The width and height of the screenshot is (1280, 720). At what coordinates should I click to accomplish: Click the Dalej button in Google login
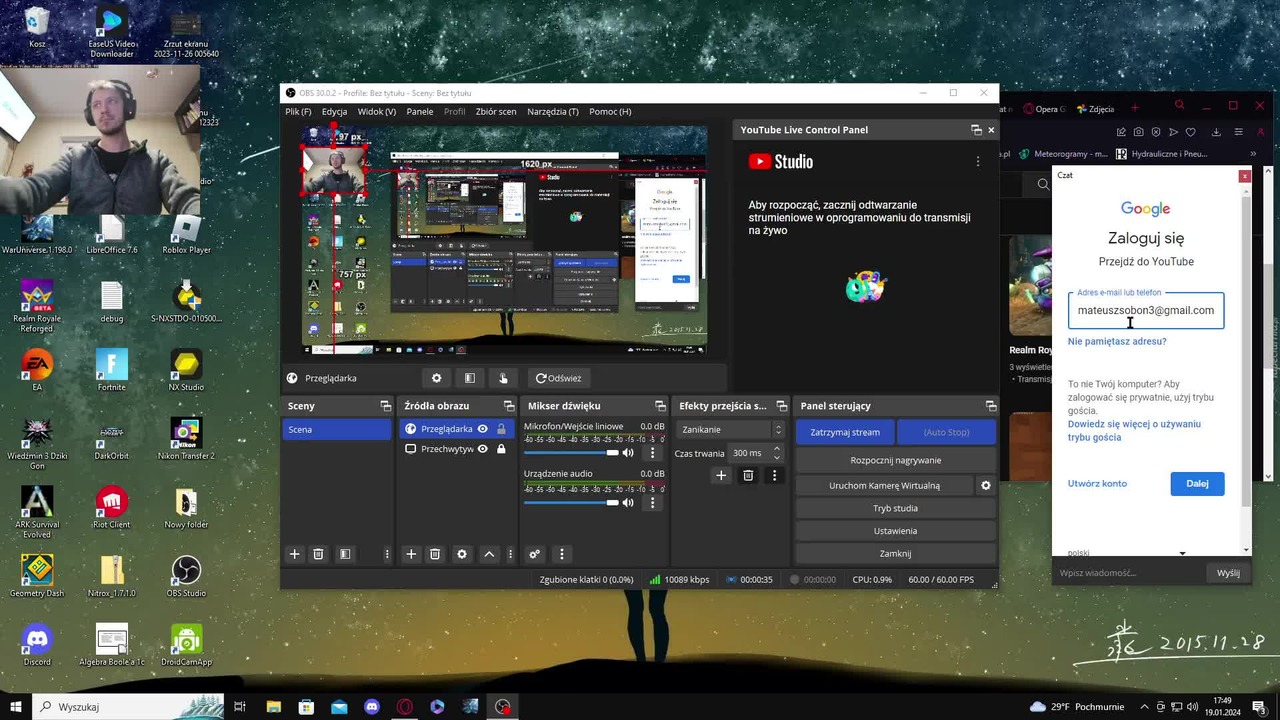click(x=1197, y=483)
